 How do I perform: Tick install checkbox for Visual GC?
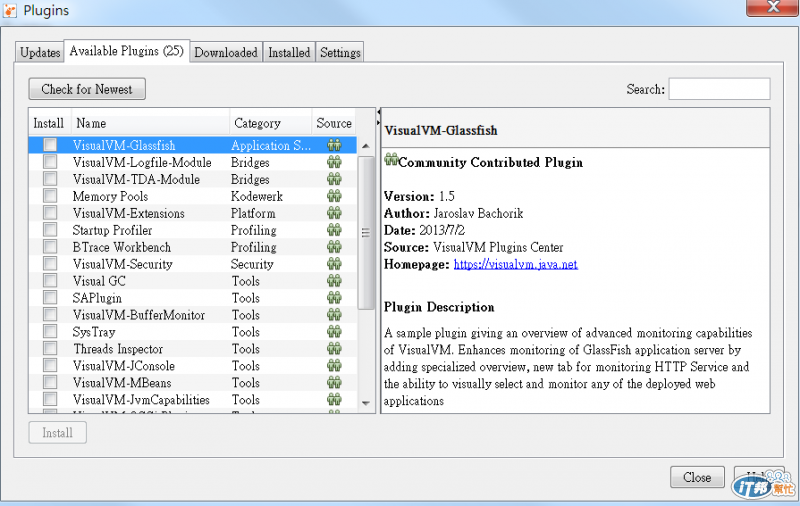(50, 281)
